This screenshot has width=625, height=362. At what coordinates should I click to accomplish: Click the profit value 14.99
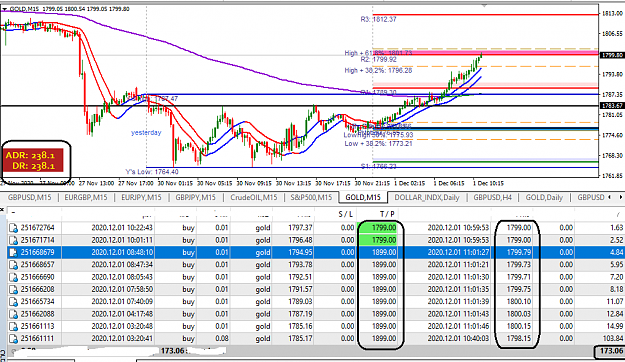pos(615,327)
